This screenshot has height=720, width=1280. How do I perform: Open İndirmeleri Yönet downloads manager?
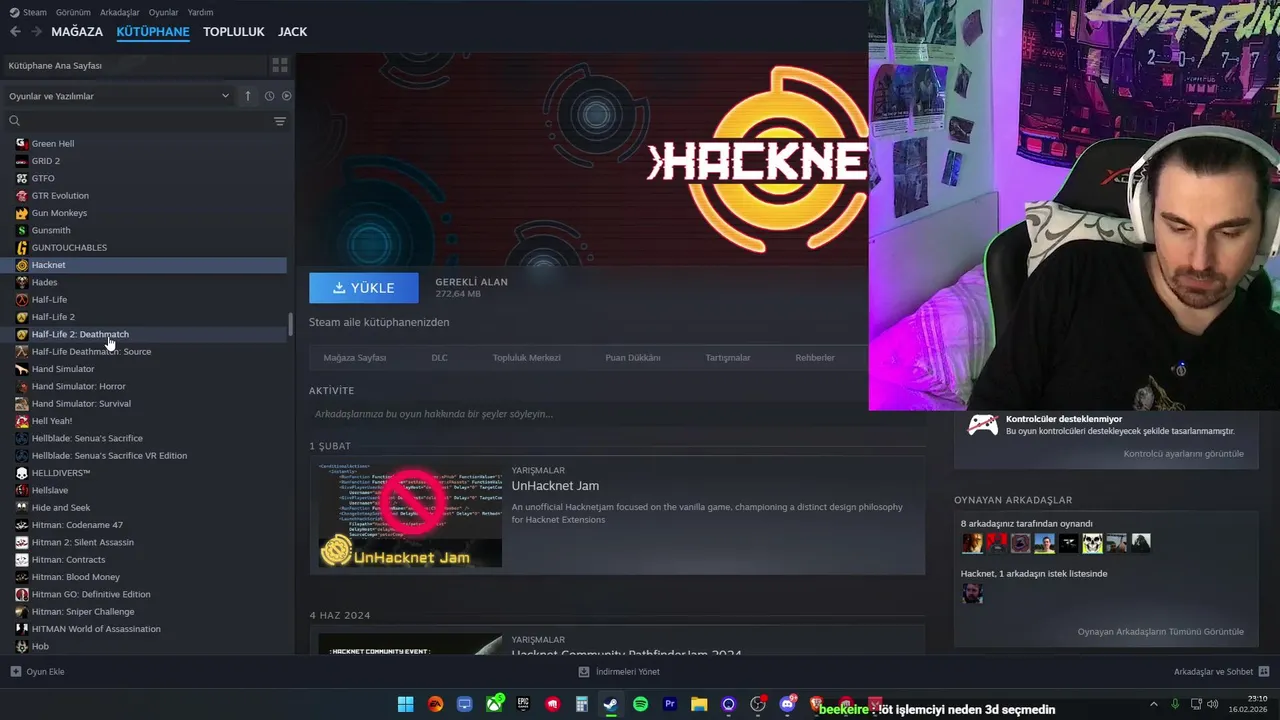(x=619, y=671)
